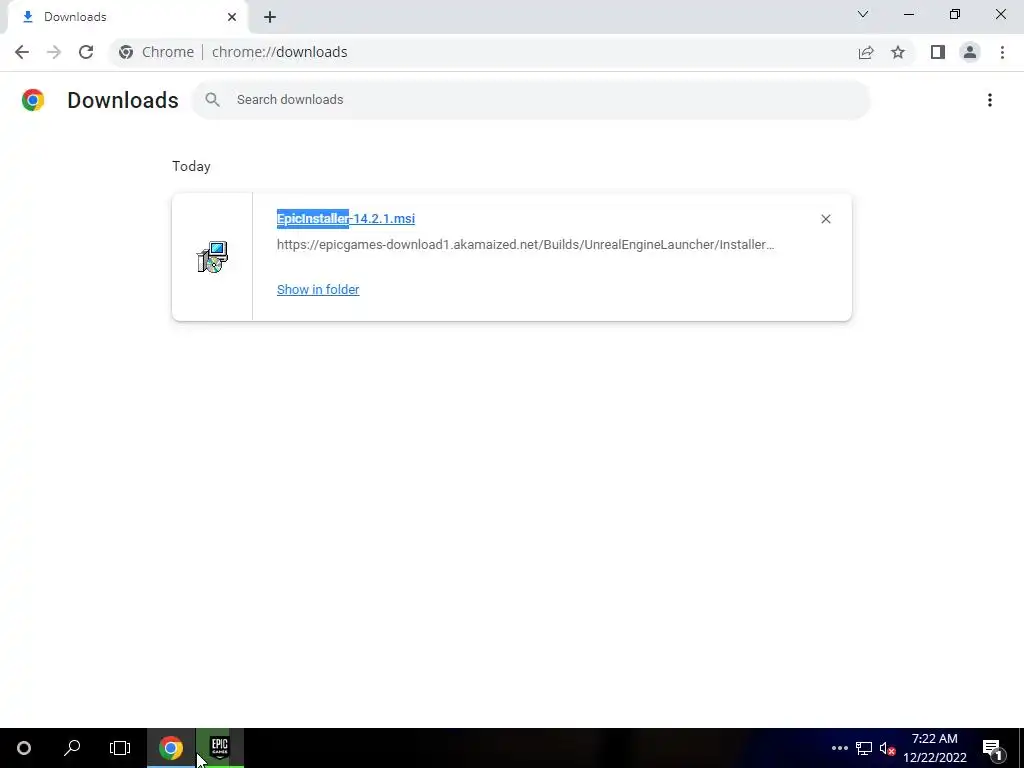Open Epic Games launcher taskbar icon
The height and width of the screenshot is (768, 1024).
219,748
